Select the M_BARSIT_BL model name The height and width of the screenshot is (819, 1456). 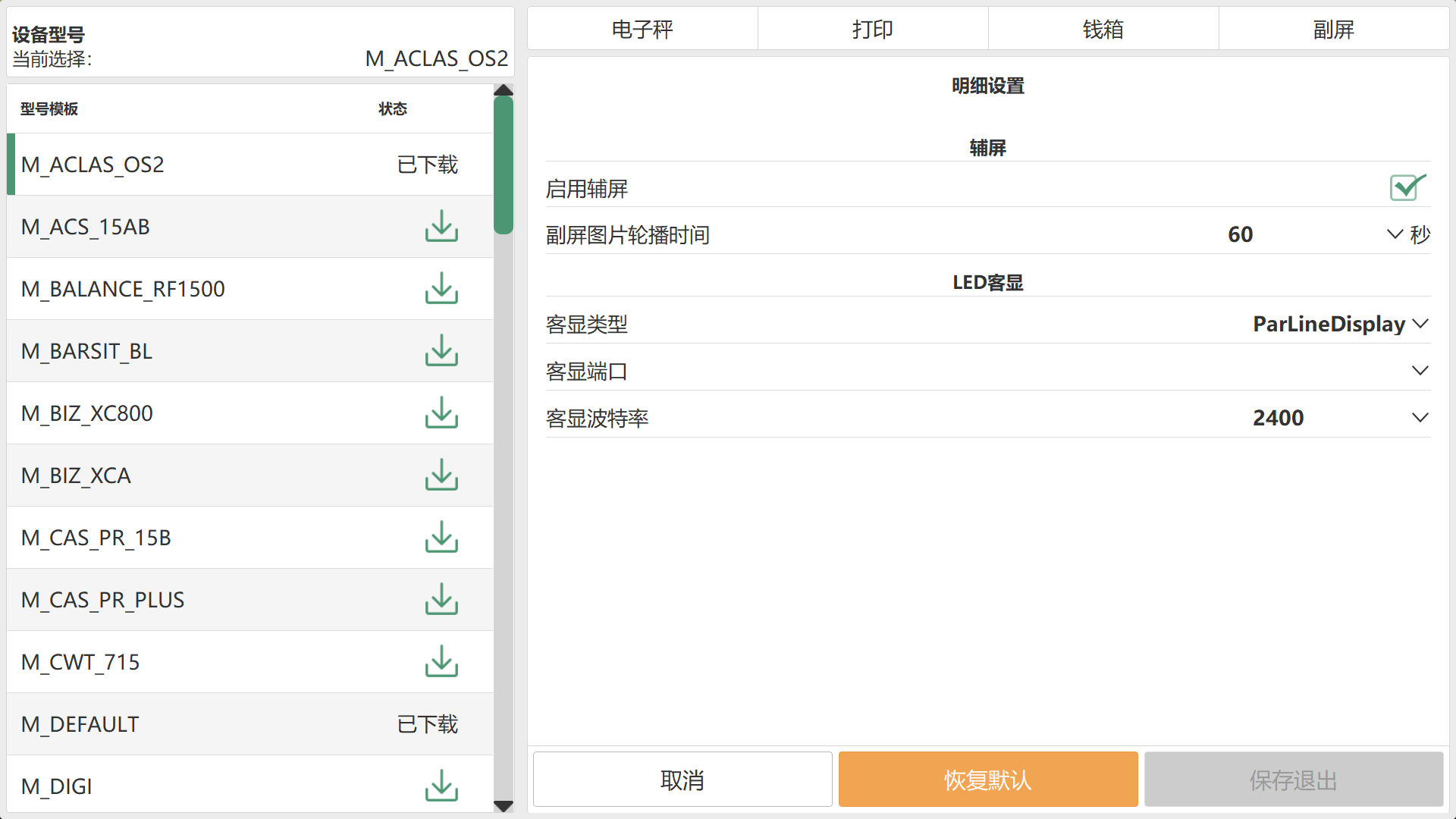[87, 351]
